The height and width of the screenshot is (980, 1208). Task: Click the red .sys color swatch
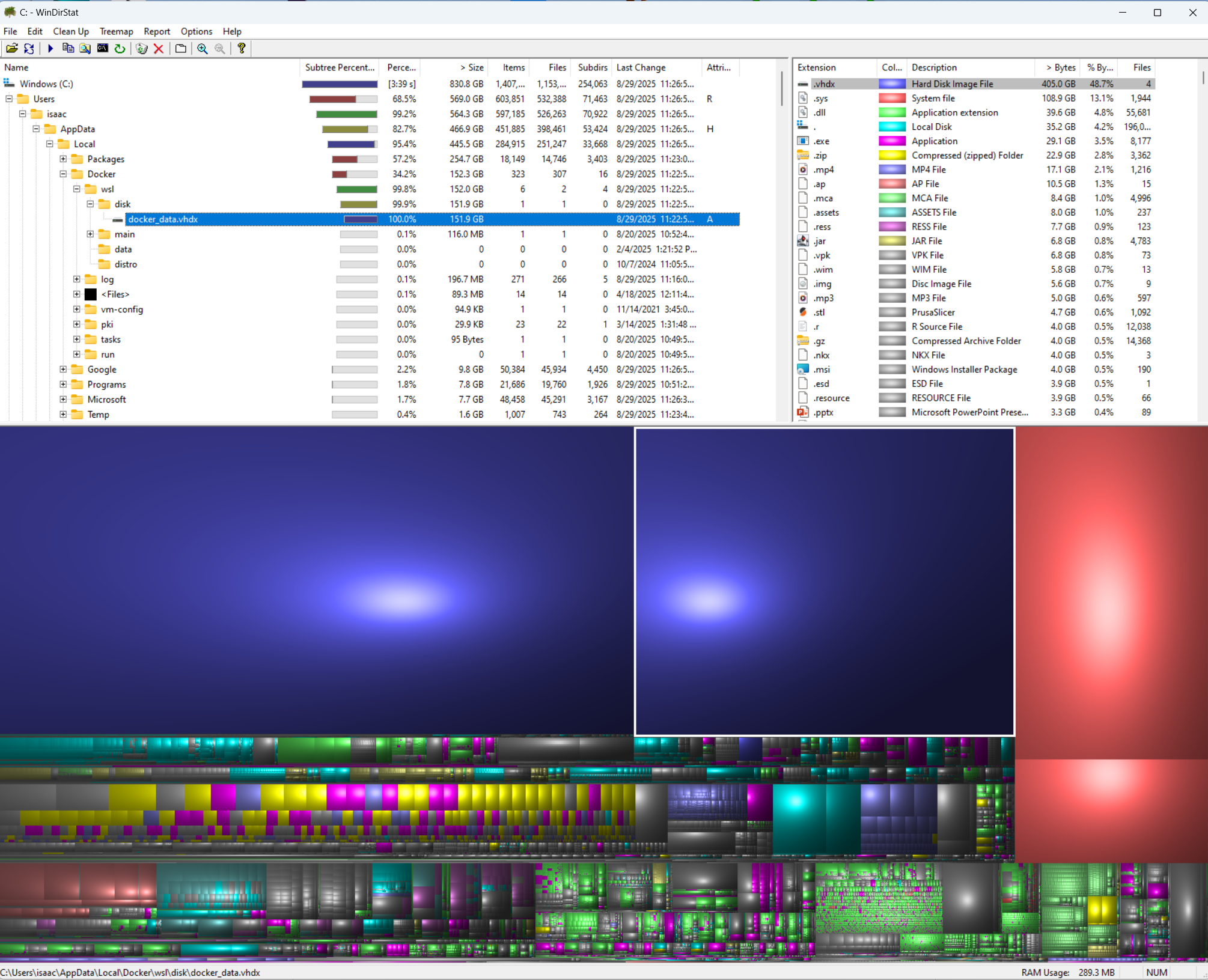point(892,98)
